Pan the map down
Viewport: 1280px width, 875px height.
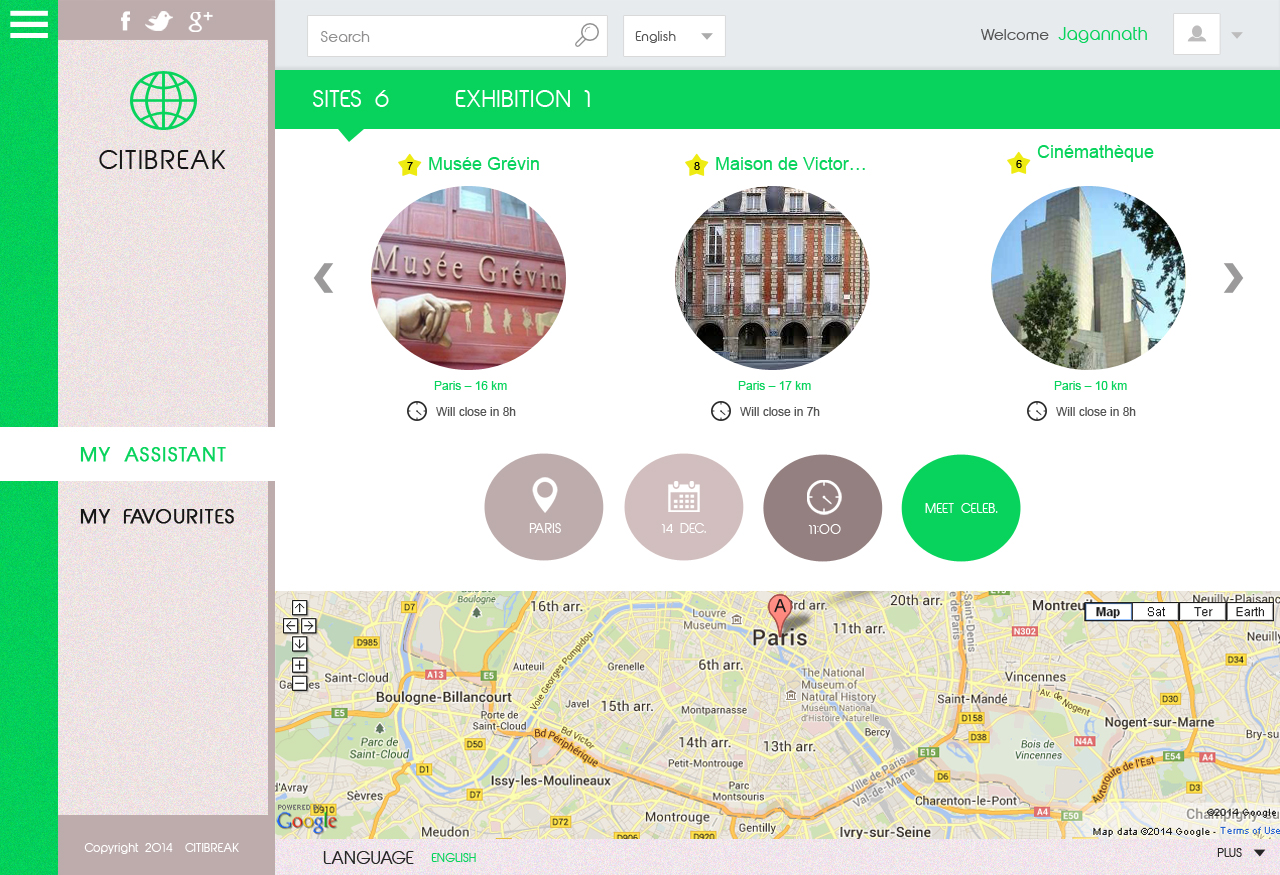tap(299, 644)
